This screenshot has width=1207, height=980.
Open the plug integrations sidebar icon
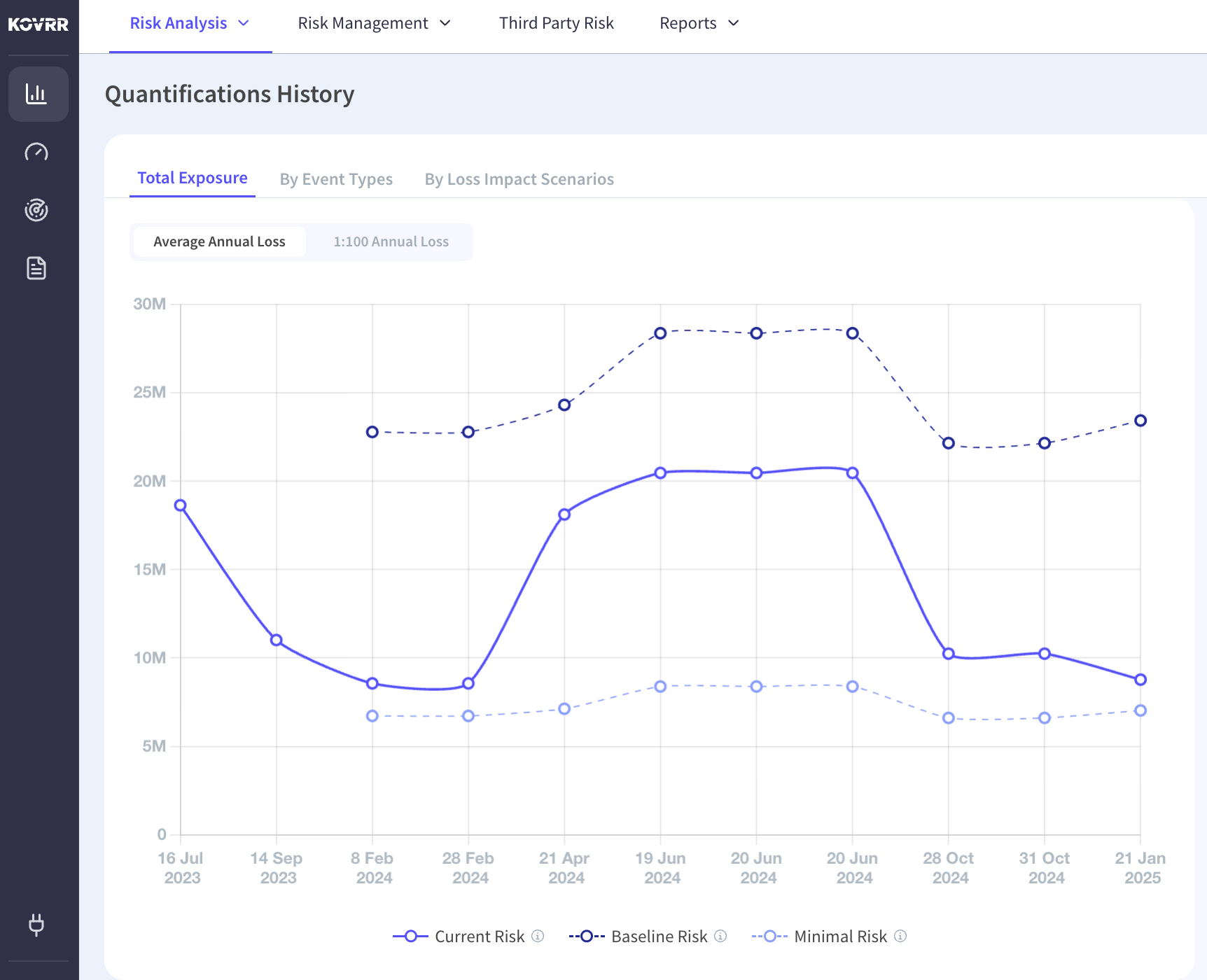(36, 925)
